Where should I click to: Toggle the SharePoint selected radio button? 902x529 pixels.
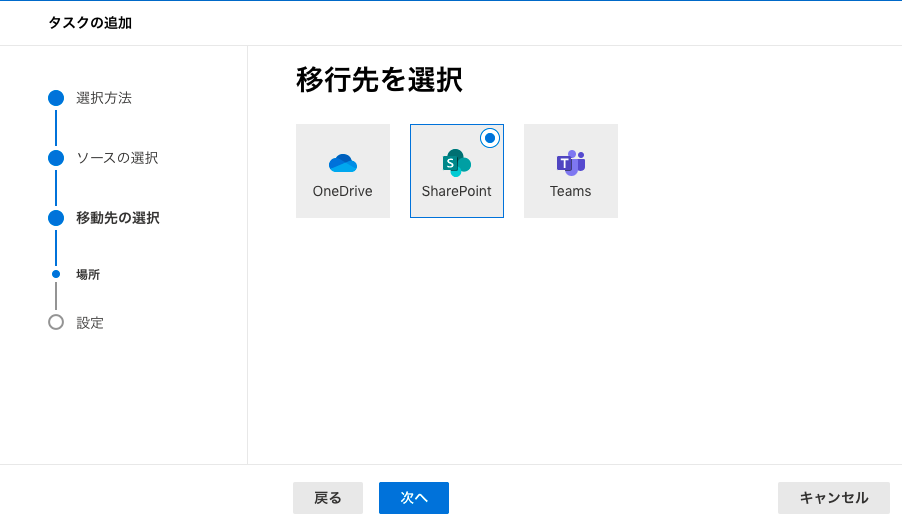(x=490, y=138)
